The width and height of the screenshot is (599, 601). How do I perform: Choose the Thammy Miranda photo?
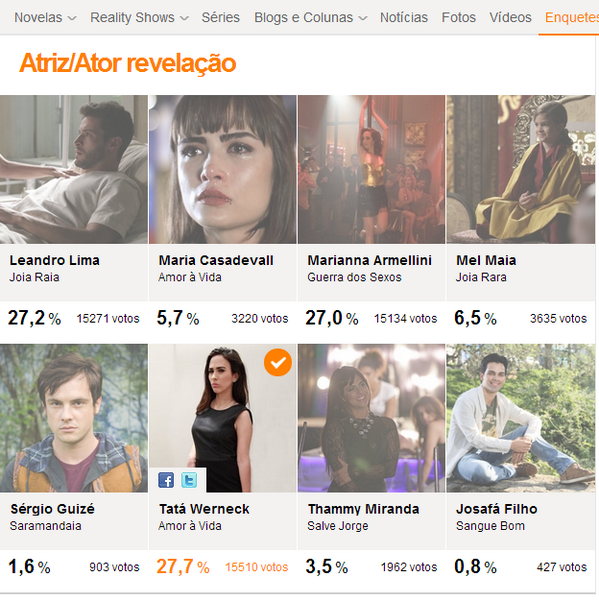click(371, 418)
